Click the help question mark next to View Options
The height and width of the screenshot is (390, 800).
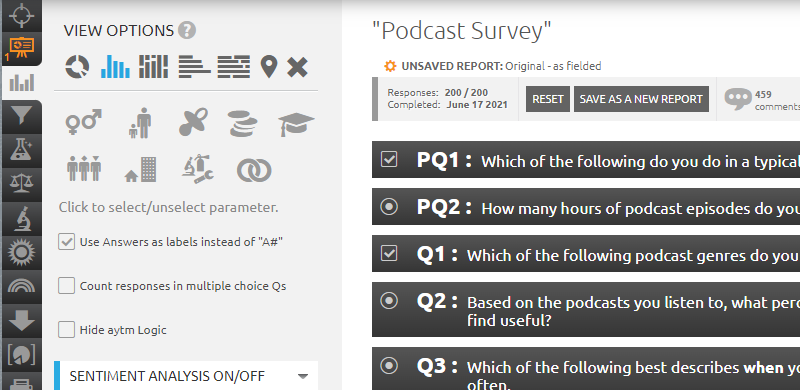[x=187, y=31]
